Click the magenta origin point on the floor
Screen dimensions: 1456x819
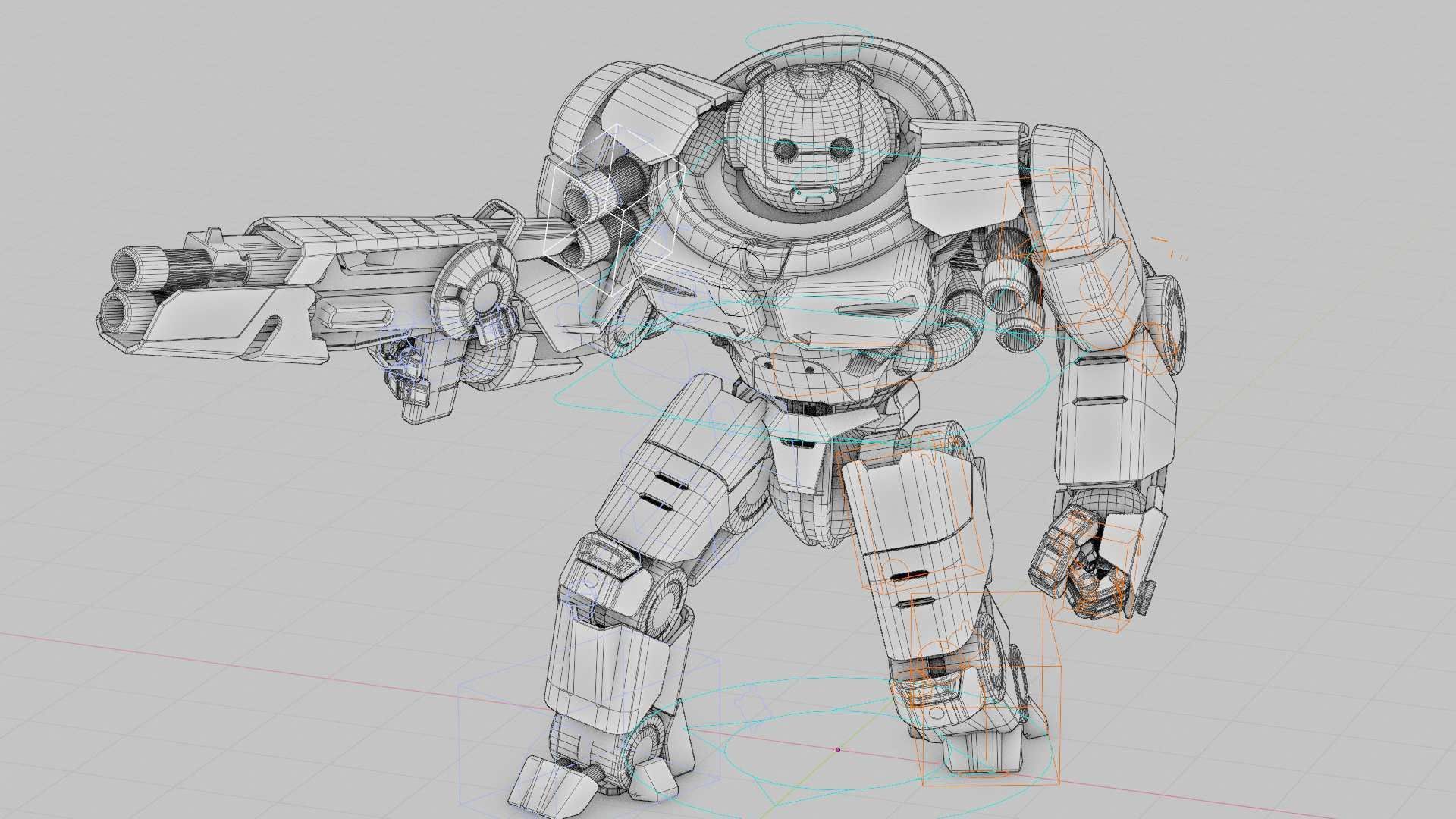tap(838, 750)
